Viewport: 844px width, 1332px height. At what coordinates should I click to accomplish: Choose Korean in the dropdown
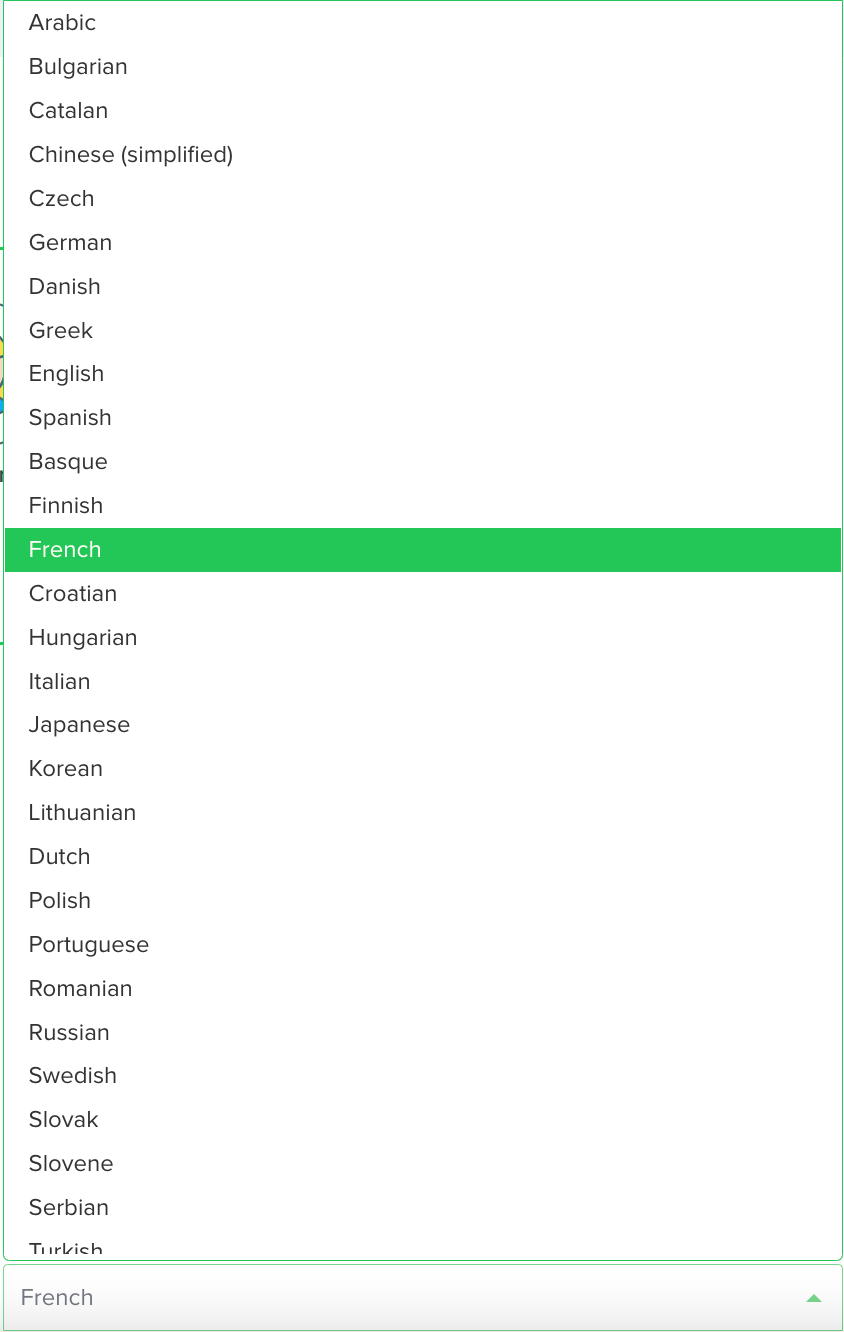click(x=422, y=768)
